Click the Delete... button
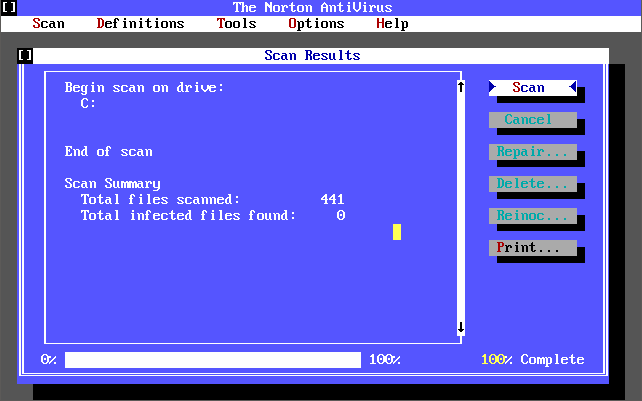The image size is (642, 401). (x=532, y=184)
